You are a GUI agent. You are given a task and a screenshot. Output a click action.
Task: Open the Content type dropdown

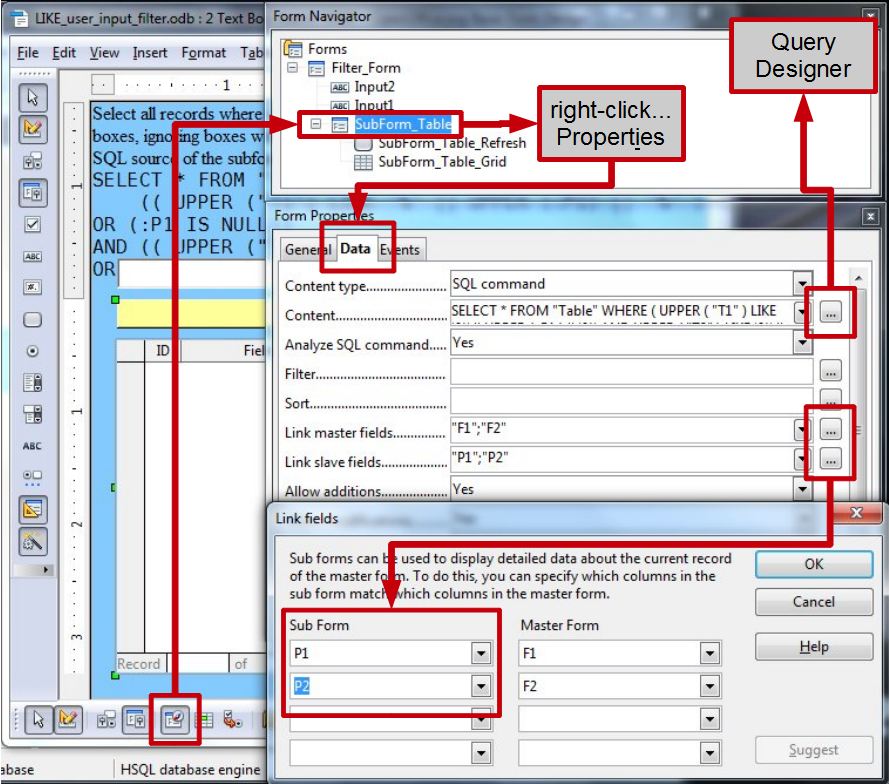pos(802,284)
